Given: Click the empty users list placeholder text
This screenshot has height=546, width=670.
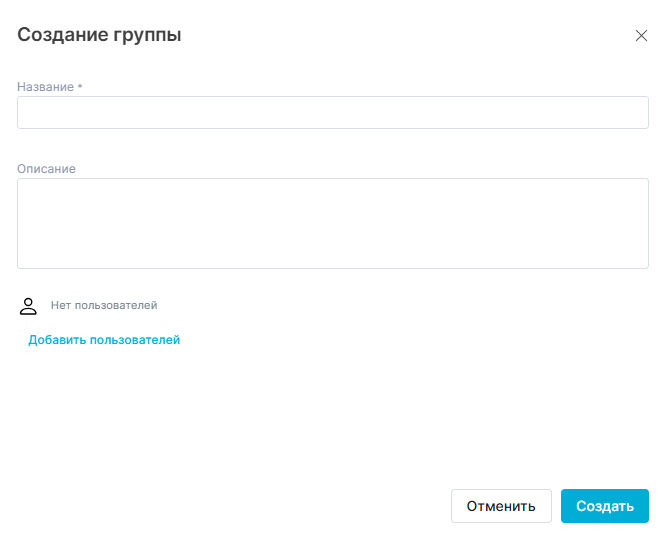Looking at the screenshot, I should click(x=104, y=305).
